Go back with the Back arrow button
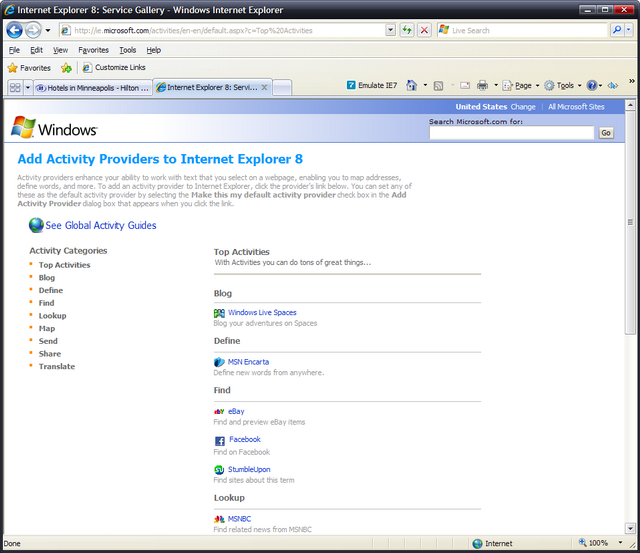Viewport: 640px width, 553px height. (x=14, y=30)
